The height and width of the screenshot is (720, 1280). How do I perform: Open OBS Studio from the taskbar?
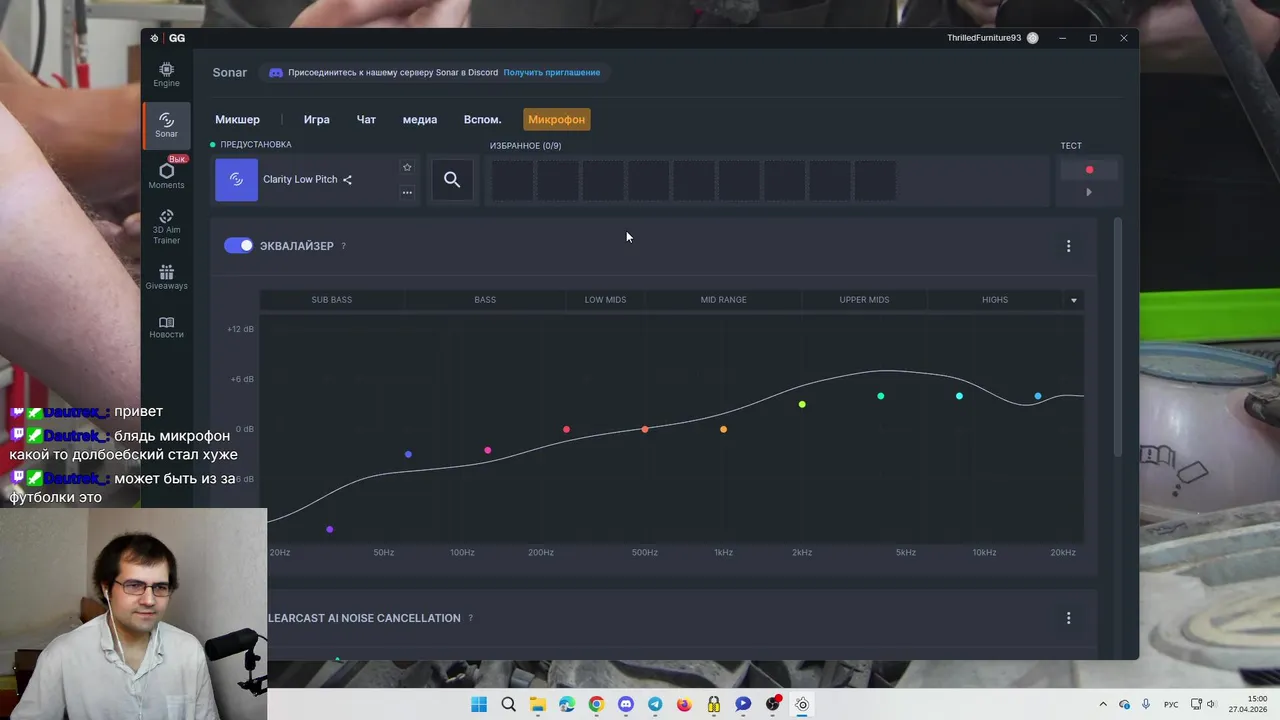(x=772, y=704)
